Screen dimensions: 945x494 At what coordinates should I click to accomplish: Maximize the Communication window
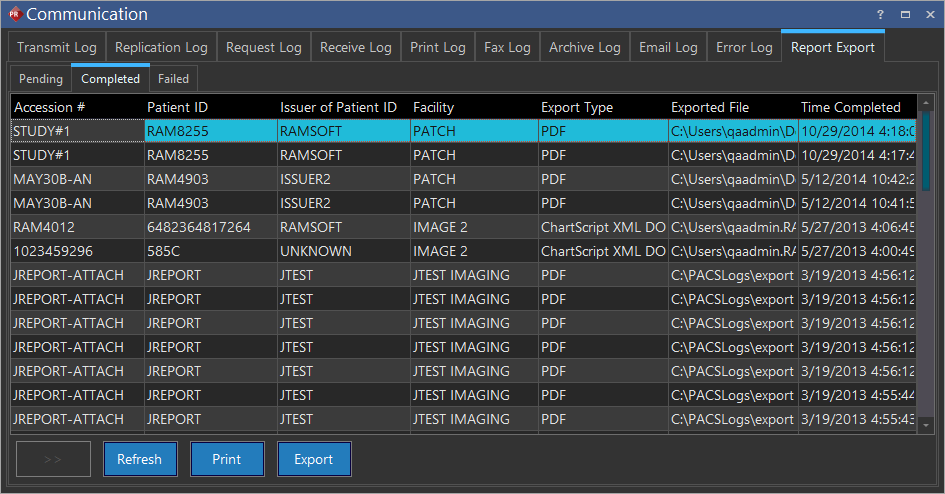pyautogui.click(x=905, y=14)
